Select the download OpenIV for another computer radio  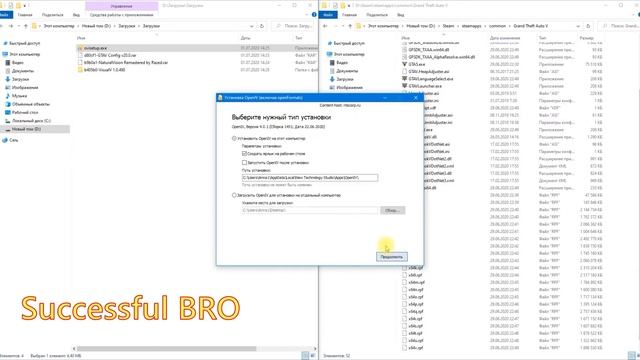[234, 195]
